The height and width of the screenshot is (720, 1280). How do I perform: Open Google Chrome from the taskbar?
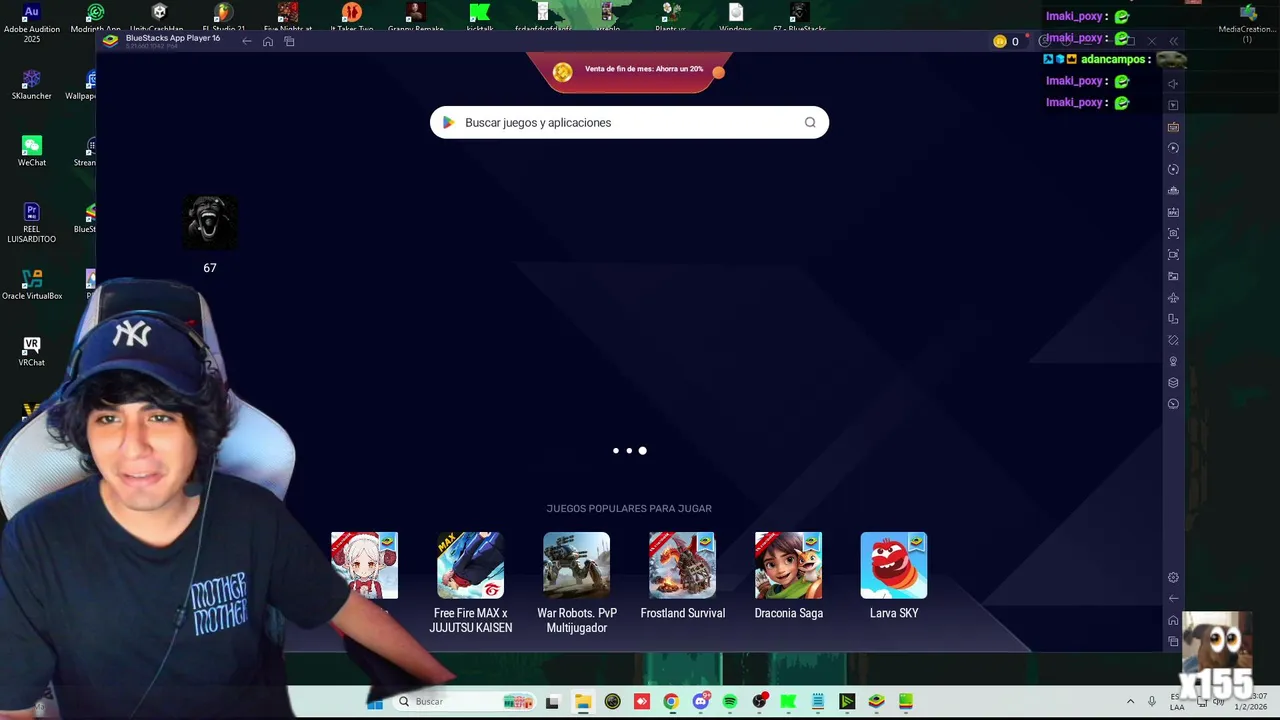671,702
